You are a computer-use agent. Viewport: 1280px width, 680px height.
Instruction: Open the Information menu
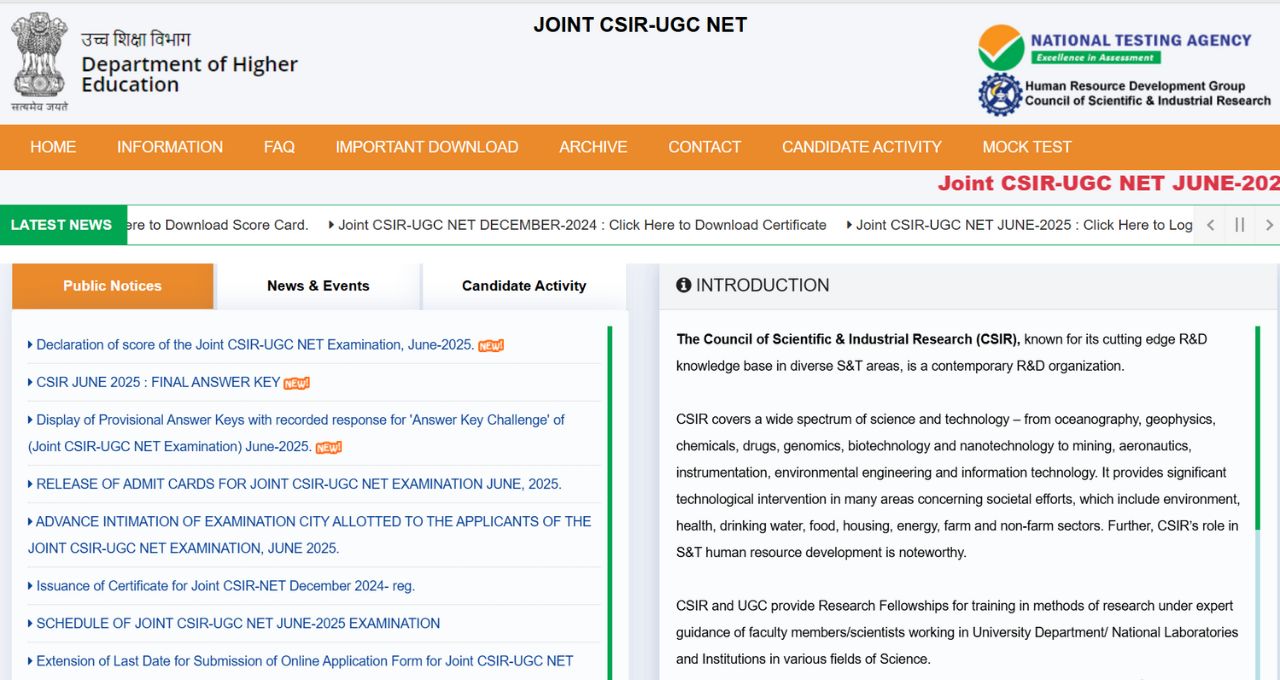pyautogui.click(x=170, y=147)
